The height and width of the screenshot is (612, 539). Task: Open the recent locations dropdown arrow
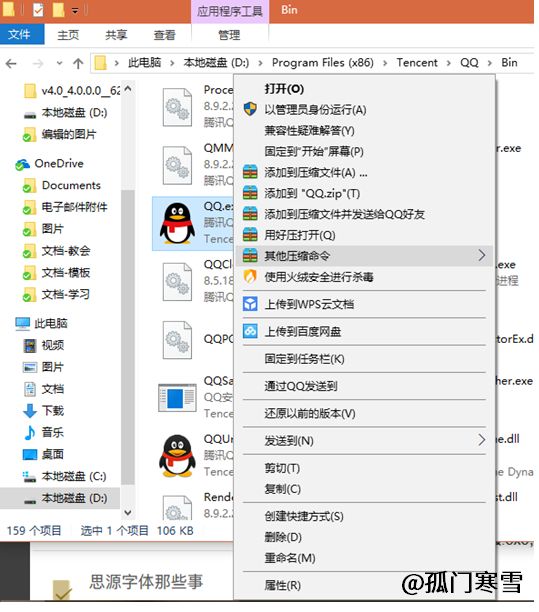click(59, 63)
